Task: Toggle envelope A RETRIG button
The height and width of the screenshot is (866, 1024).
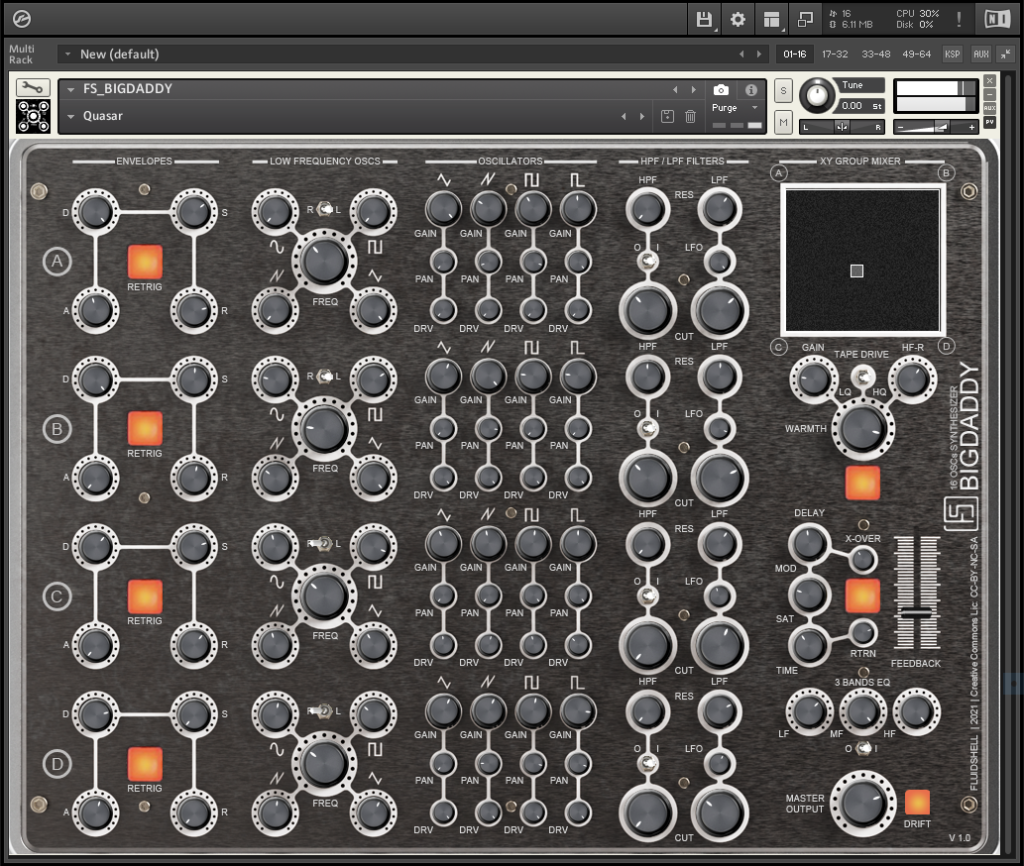Action: point(144,262)
